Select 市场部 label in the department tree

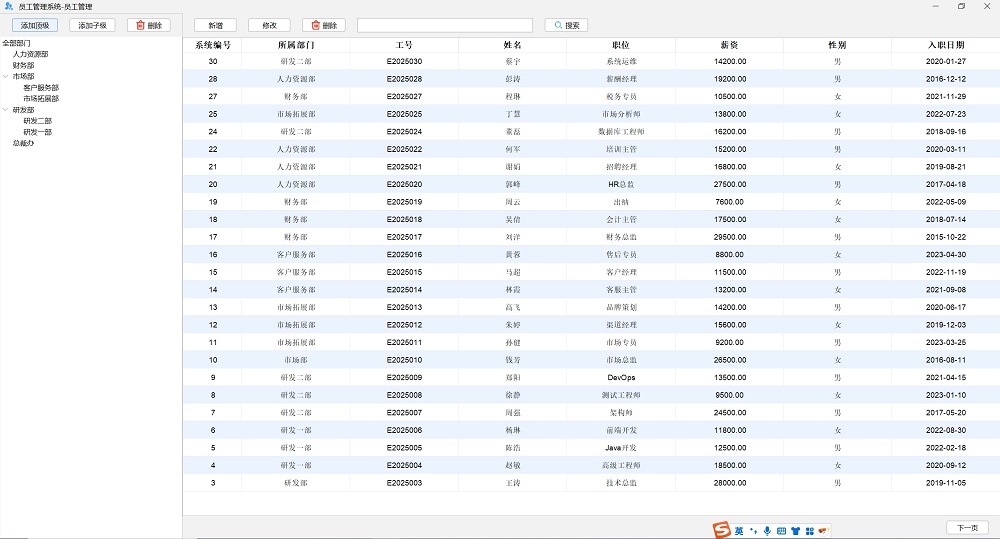click(x=24, y=76)
